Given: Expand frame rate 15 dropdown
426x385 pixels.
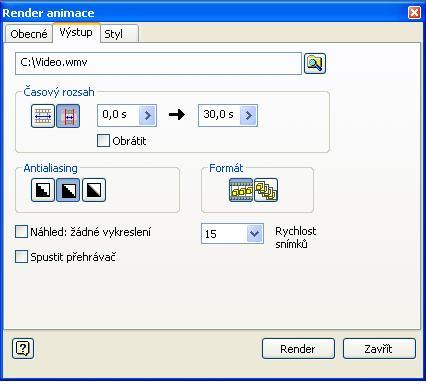Looking at the screenshot, I should pyautogui.click(x=255, y=233).
